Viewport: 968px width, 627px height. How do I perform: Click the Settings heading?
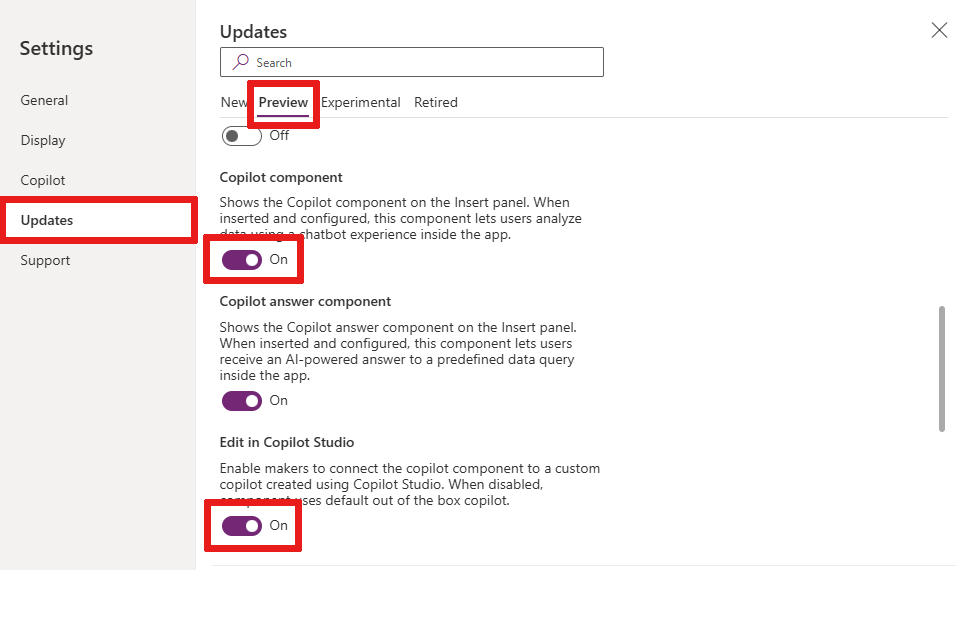56,48
